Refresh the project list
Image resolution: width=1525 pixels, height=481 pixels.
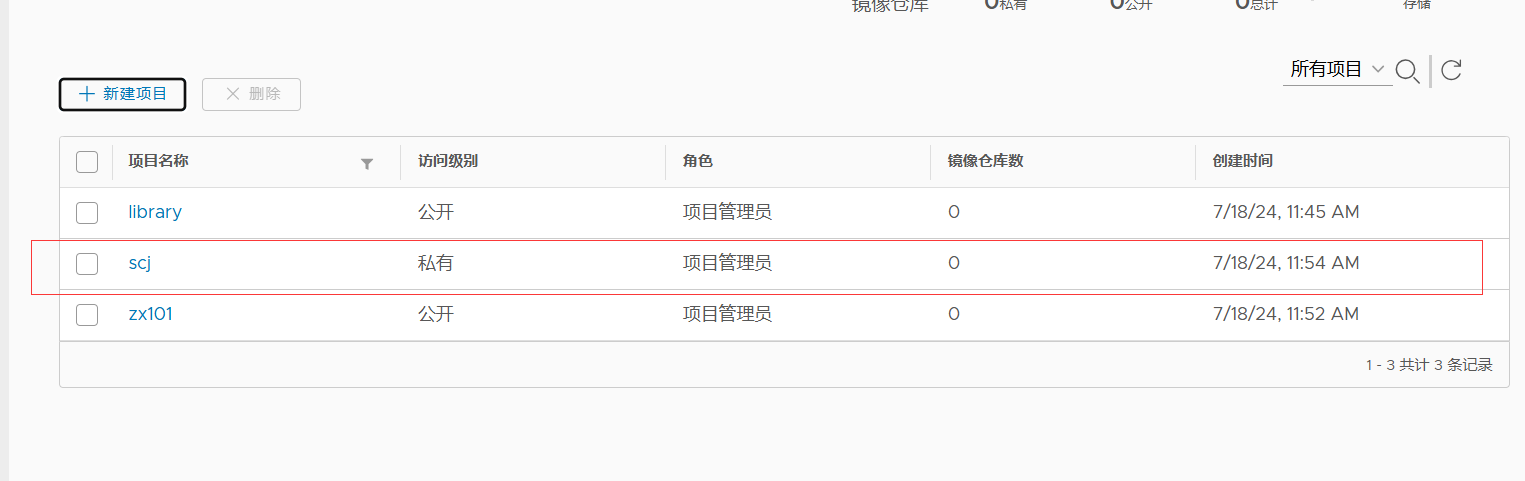[1451, 70]
